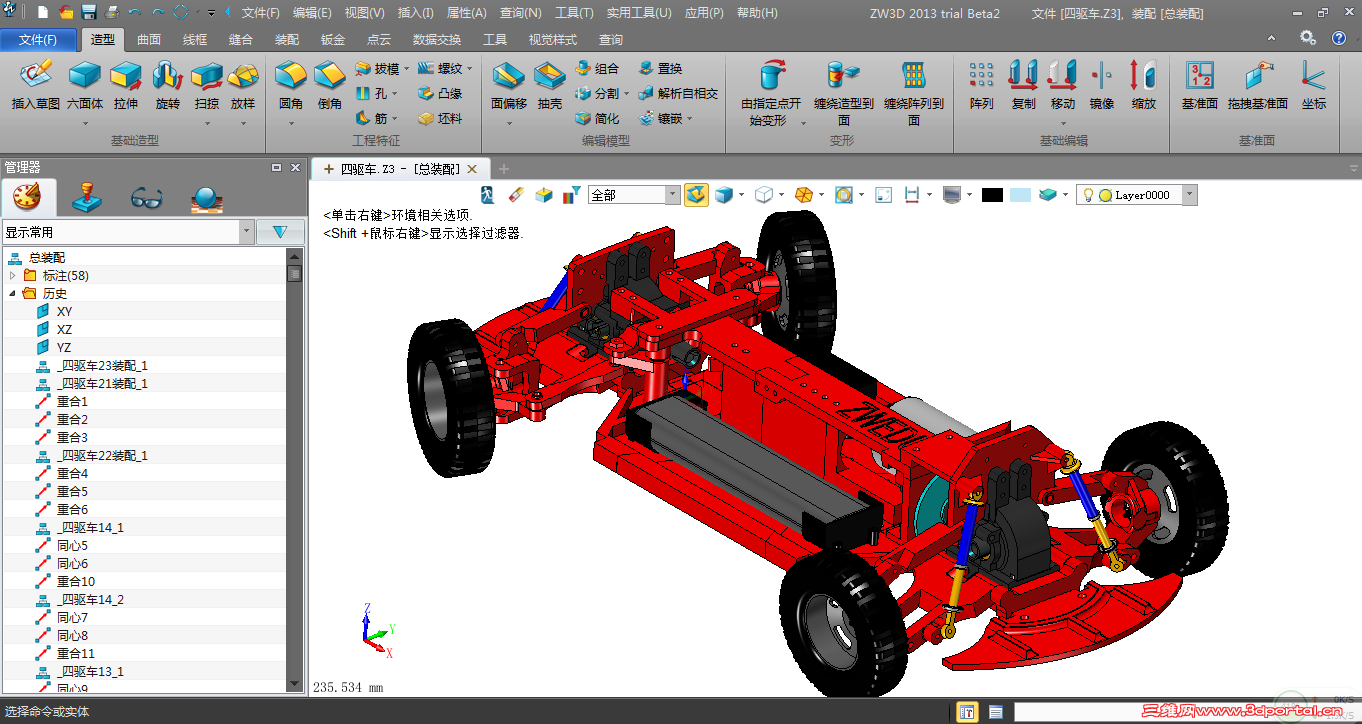This screenshot has height=724, width=1362.
Task: Click the blue 文件(F) button
Action: [38, 40]
